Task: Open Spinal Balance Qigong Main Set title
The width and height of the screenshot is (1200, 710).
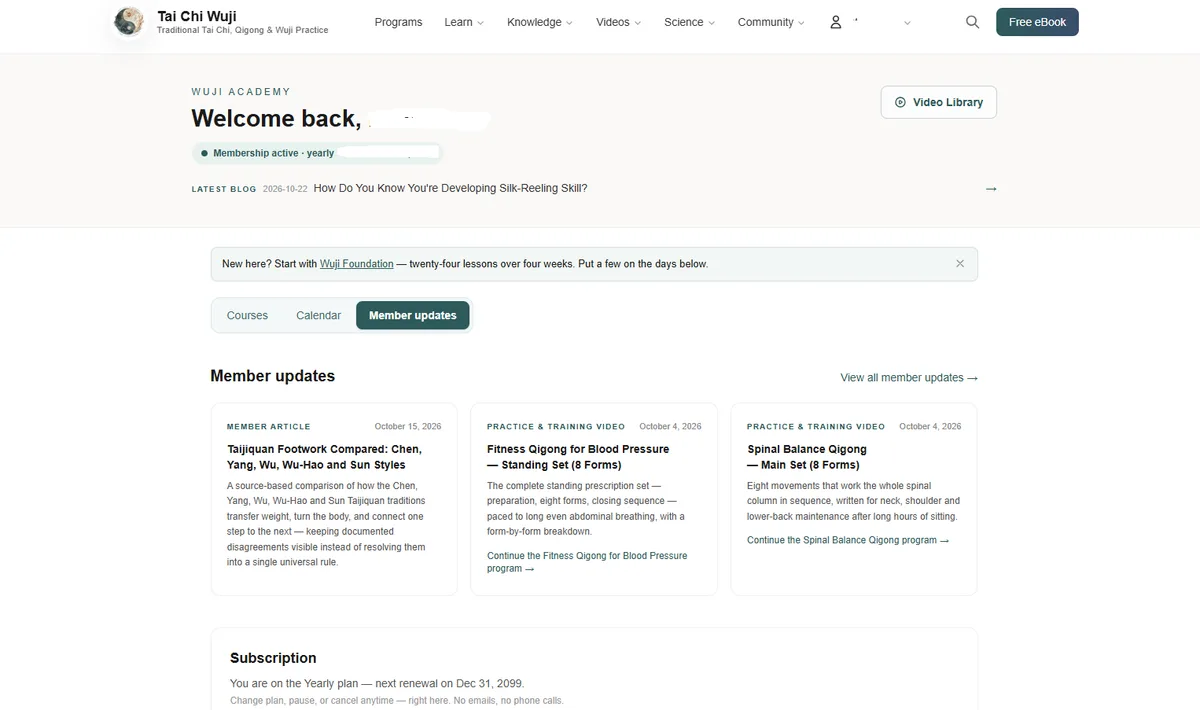Action: (807, 457)
